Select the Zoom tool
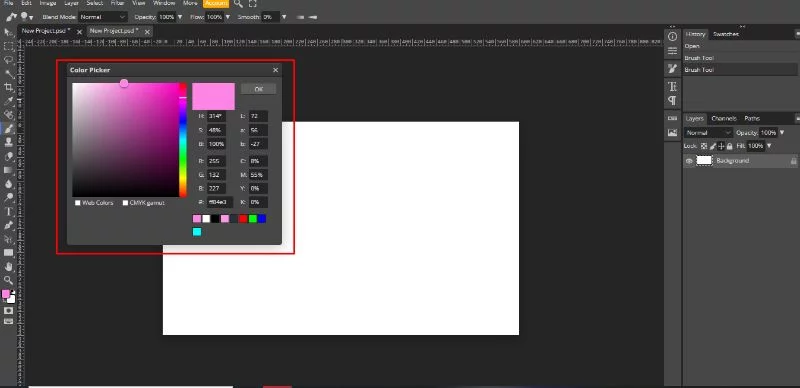The height and width of the screenshot is (388, 800). click(x=8, y=280)
